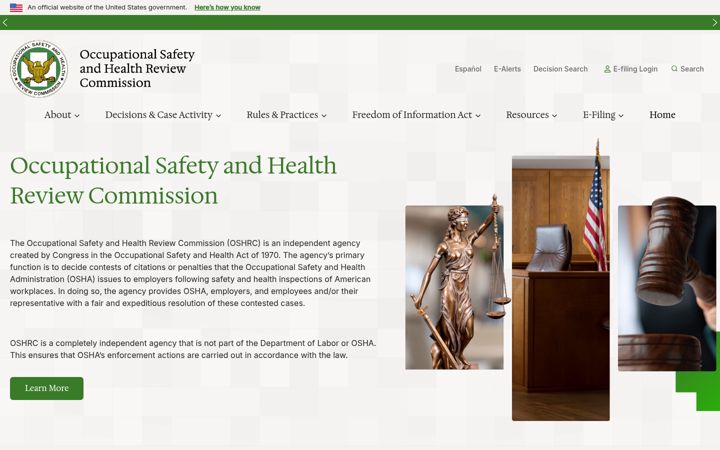Expand the Resources dropdown arrow

(554, 116)
